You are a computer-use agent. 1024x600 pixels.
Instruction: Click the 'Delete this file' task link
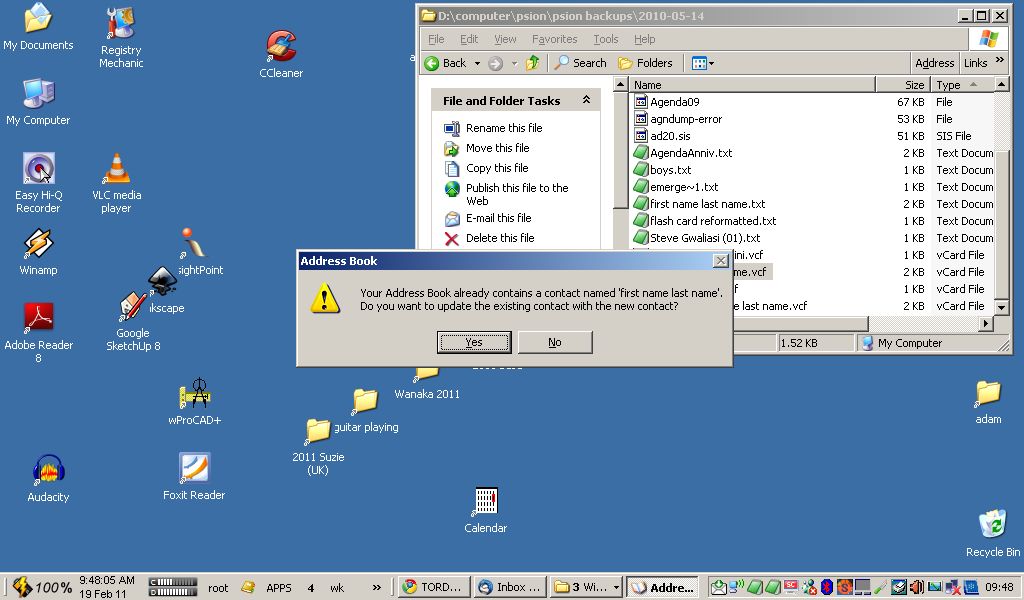(x=499, y=238)
